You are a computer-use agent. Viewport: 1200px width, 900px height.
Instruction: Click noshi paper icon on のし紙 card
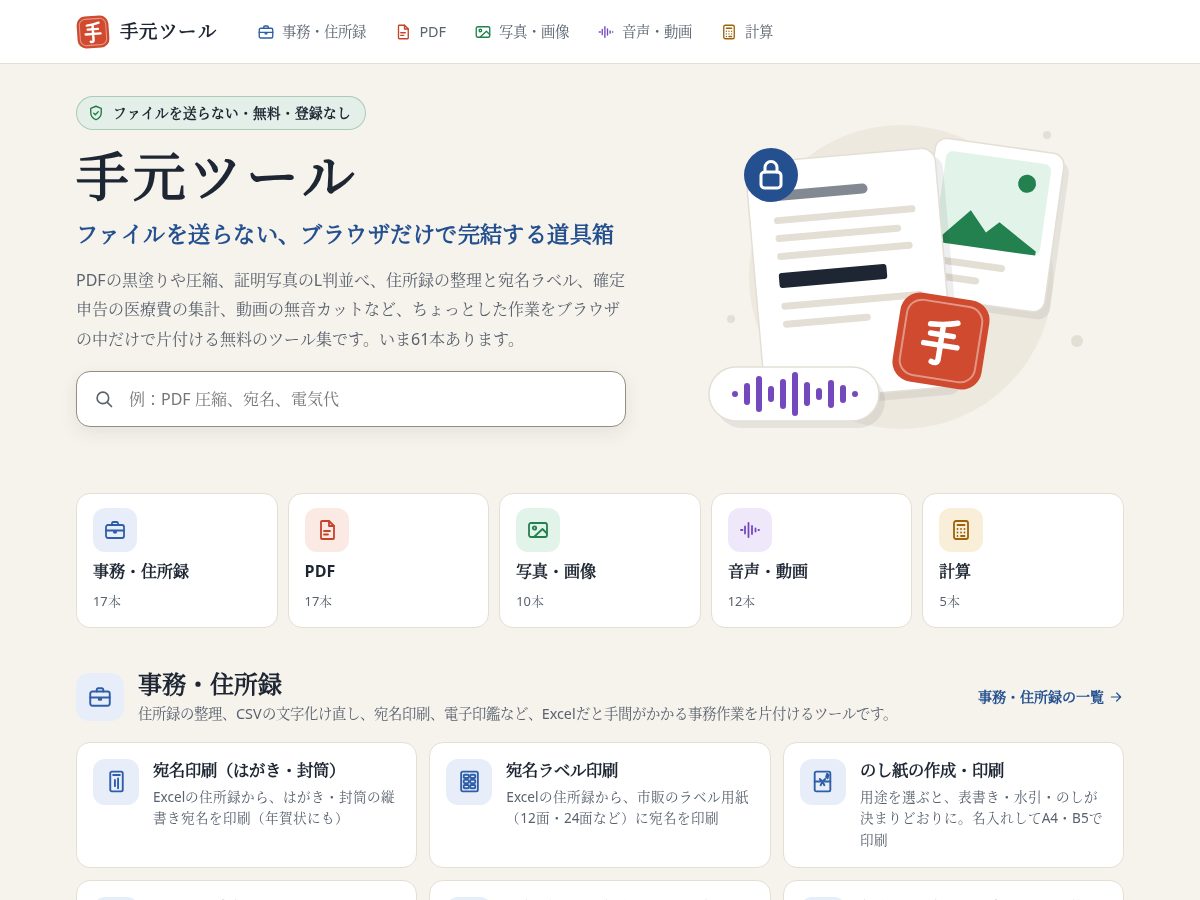[x=823, y=782]
